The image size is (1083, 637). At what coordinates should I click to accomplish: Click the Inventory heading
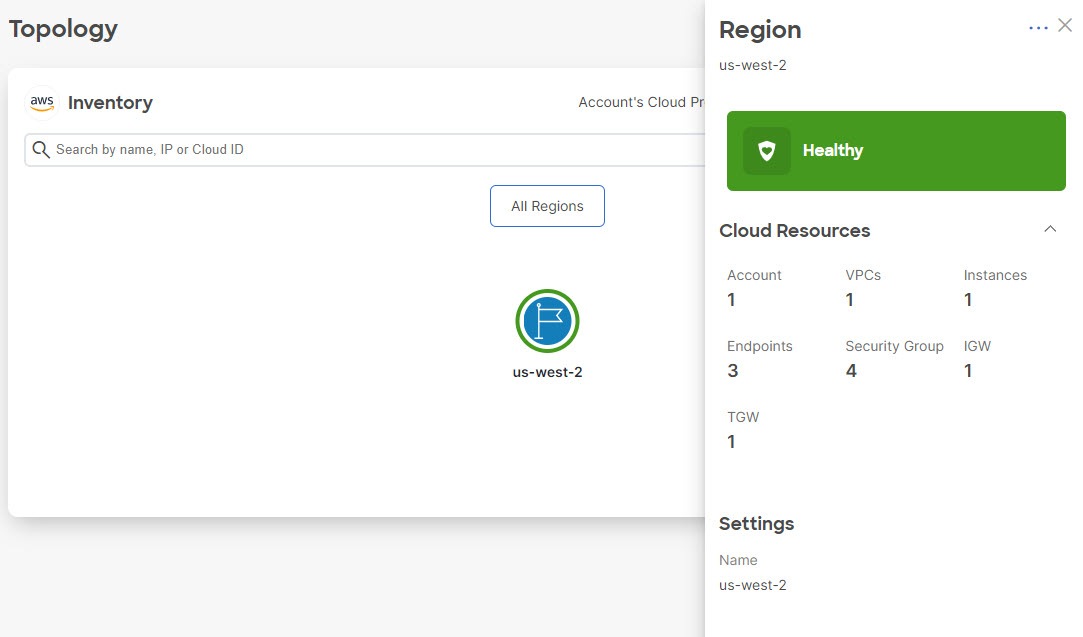click(x=110, y=103)
